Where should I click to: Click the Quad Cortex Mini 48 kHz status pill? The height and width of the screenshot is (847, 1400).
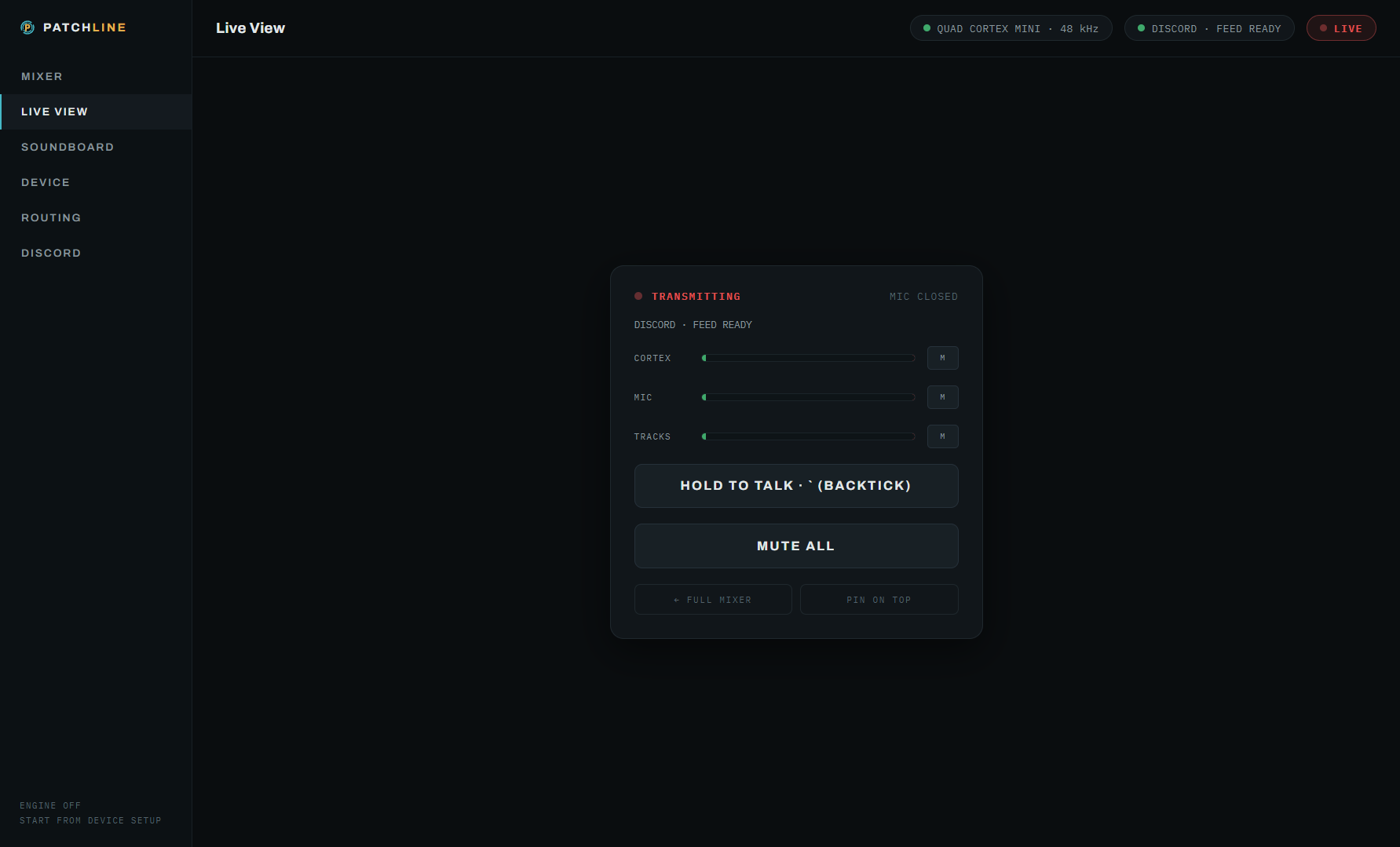coord(1011,28)
